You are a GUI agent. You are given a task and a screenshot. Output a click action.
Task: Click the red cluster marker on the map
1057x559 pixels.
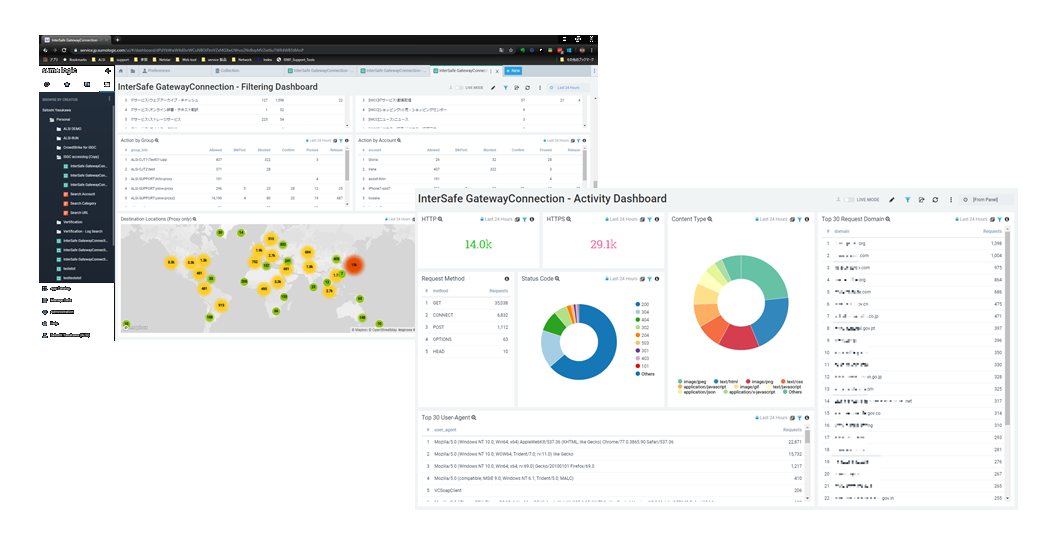point(354,265)
